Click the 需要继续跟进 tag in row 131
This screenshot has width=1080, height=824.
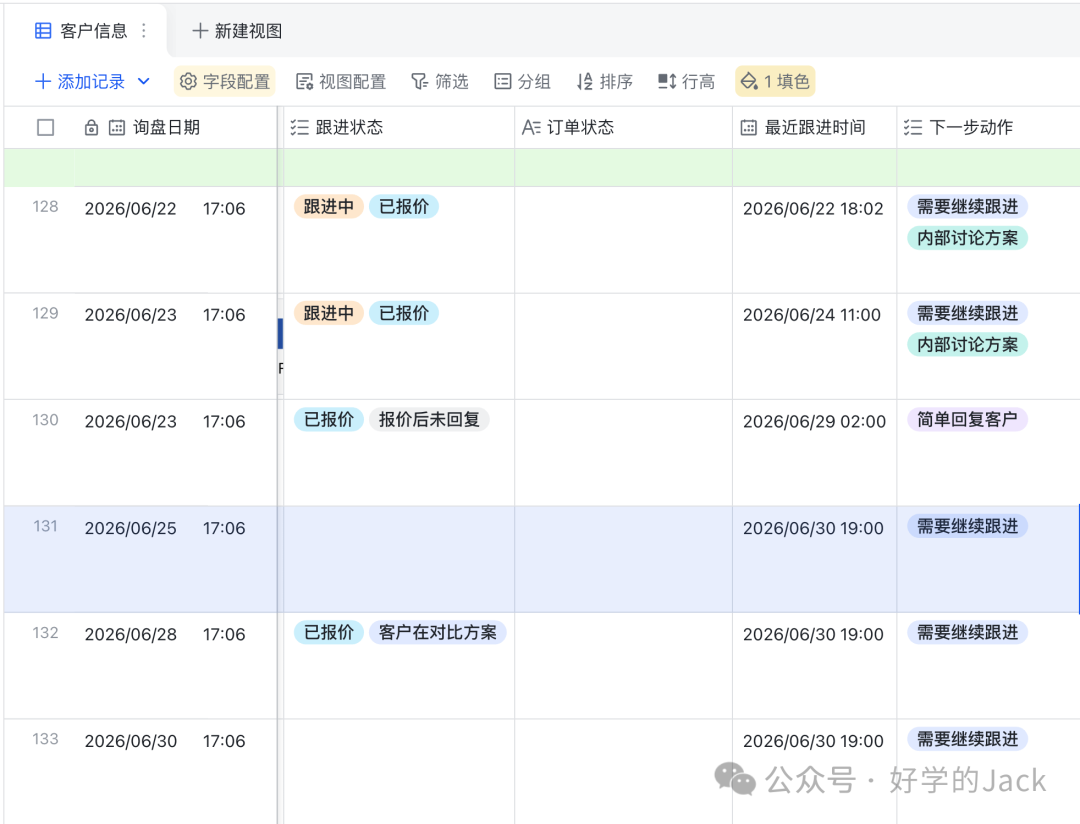967,526
